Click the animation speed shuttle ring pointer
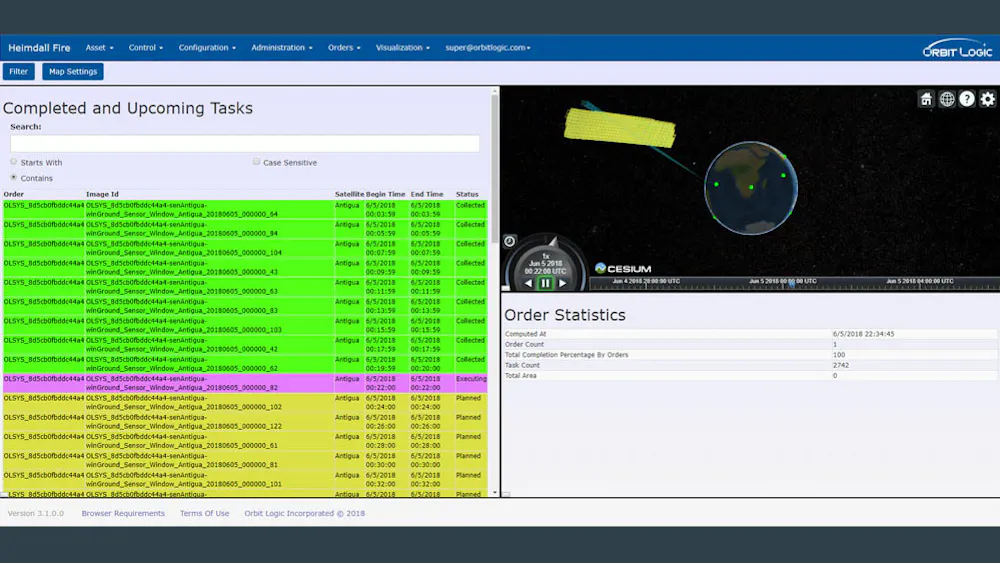 [552, 242]
